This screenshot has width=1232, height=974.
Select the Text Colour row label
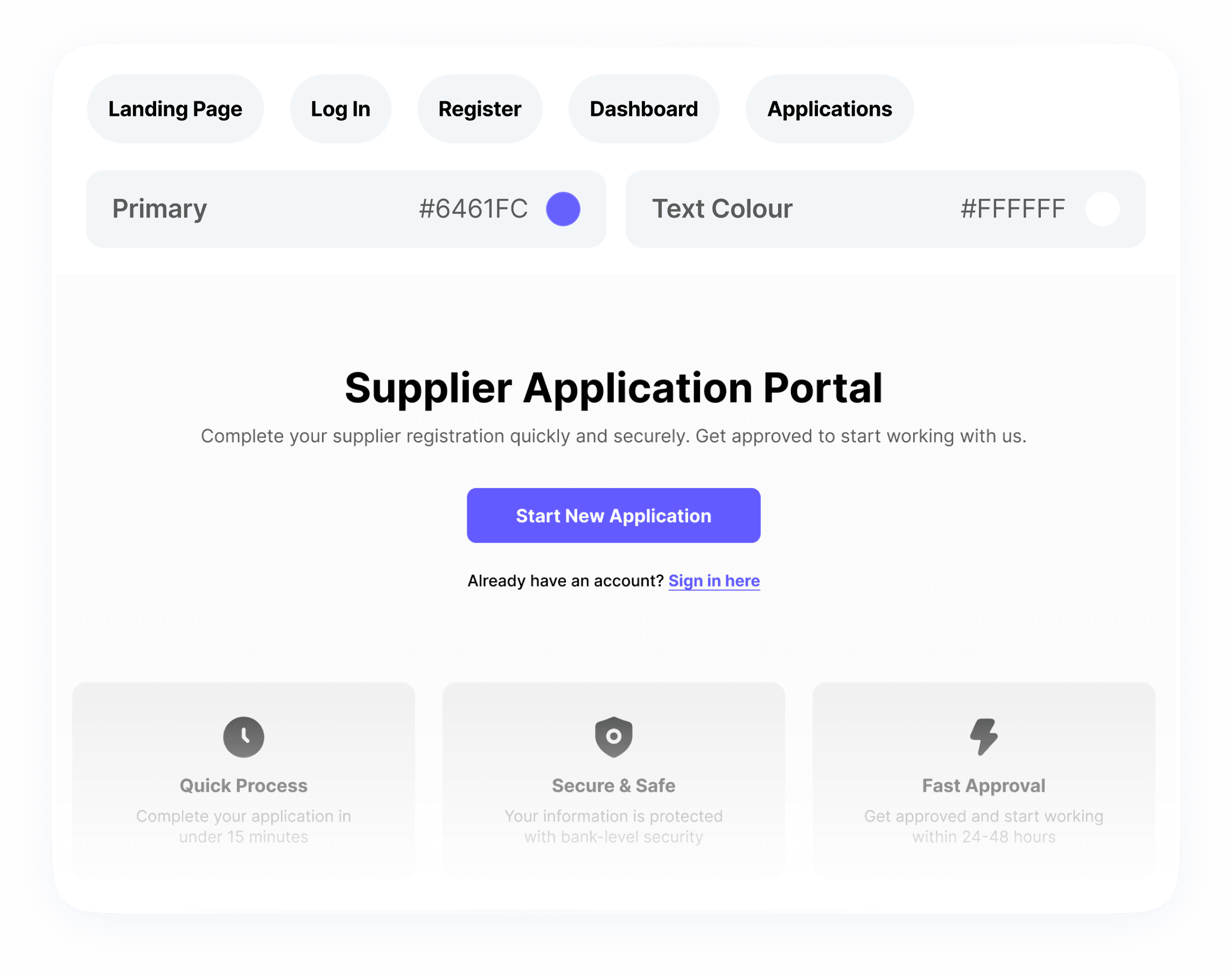click(x=722, y=208)
